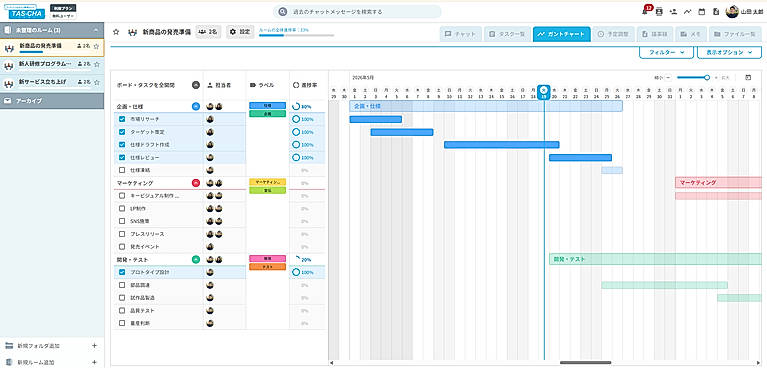Favorite 新商品の発売準備 room in sidebar

(97, 46)
